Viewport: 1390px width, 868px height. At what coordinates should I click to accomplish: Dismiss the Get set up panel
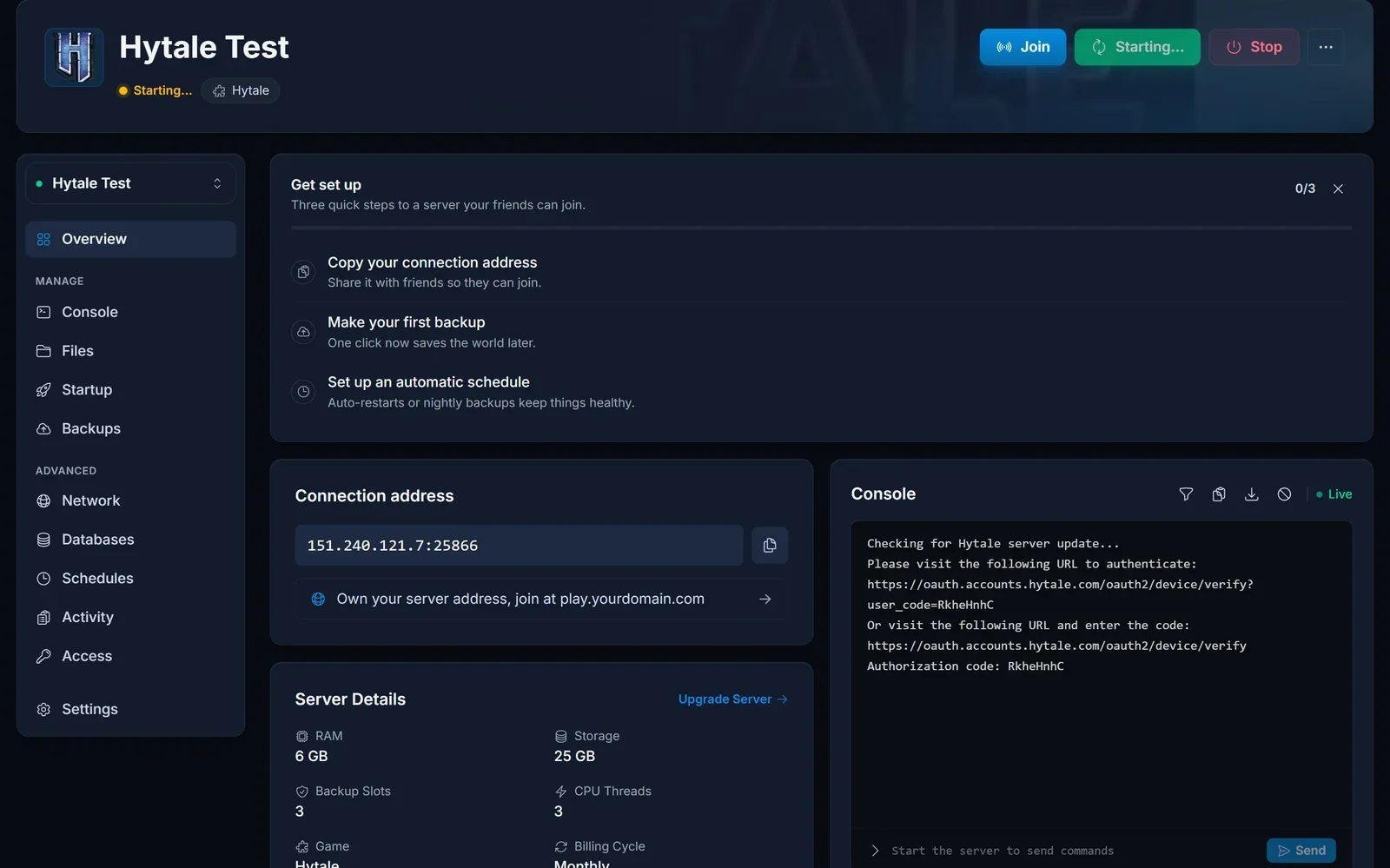pyautogui.click(x=1338, y=189)
